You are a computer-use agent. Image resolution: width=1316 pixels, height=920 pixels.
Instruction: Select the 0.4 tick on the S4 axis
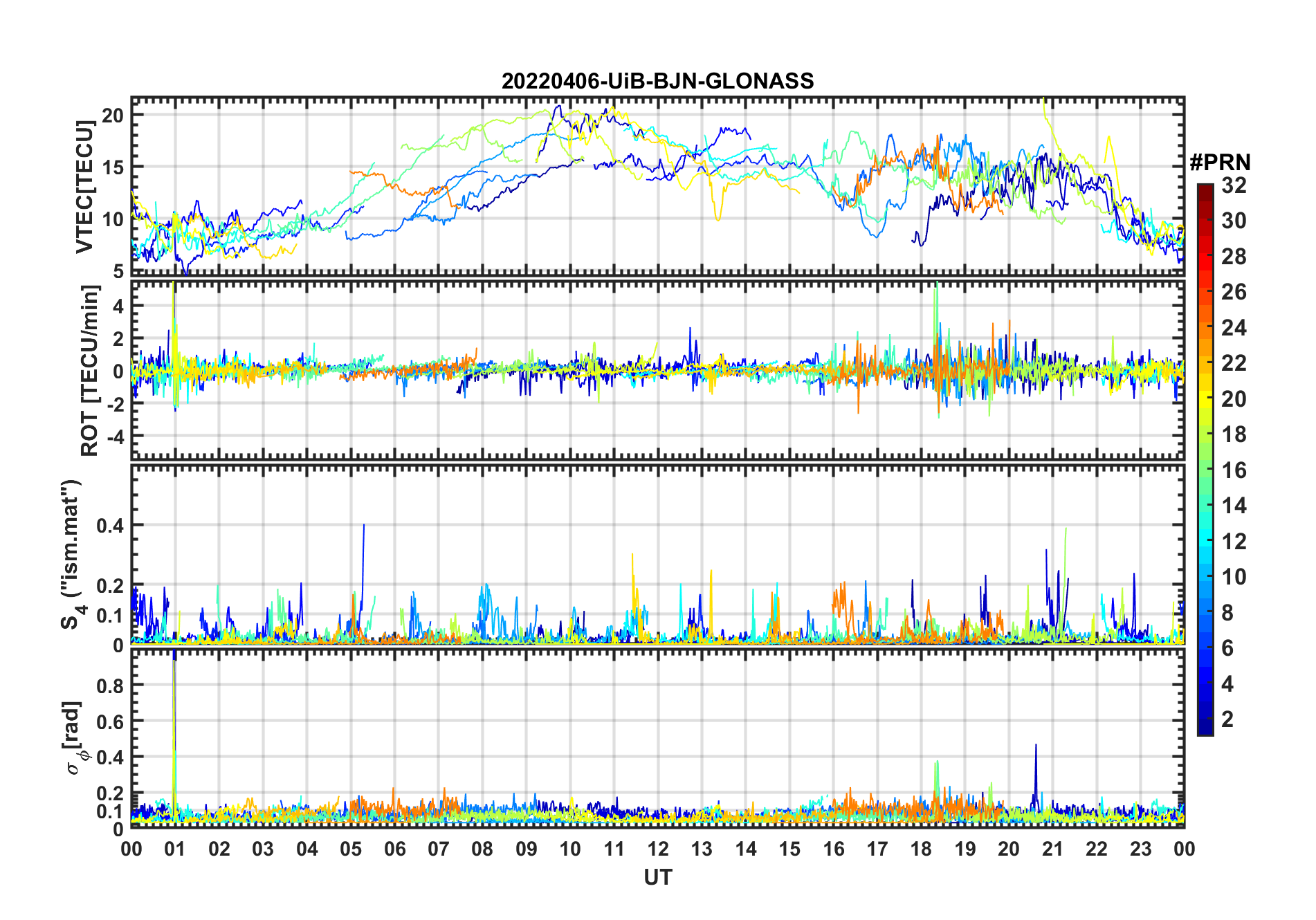111,526
